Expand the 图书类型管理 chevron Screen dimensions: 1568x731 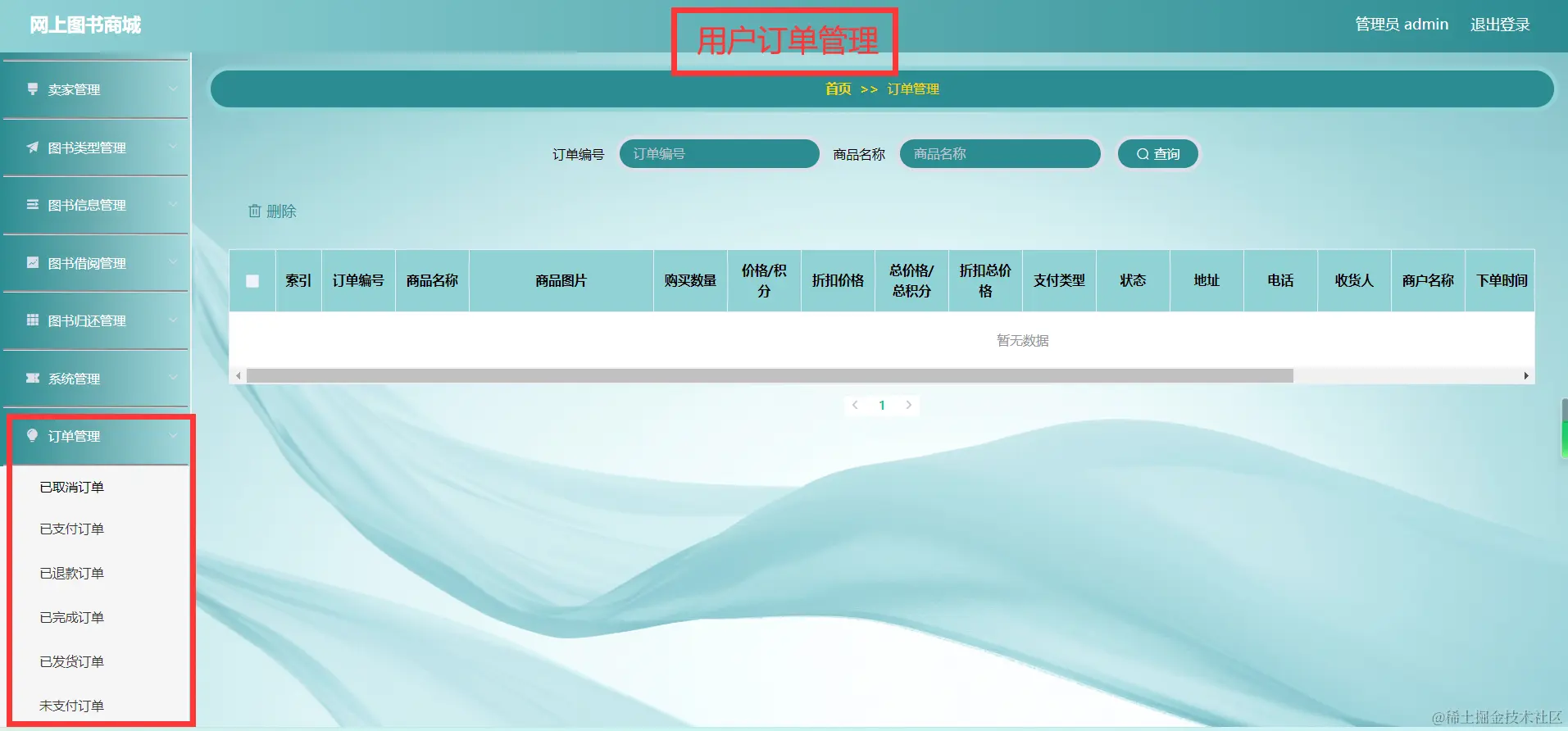[x=173, y=147]
